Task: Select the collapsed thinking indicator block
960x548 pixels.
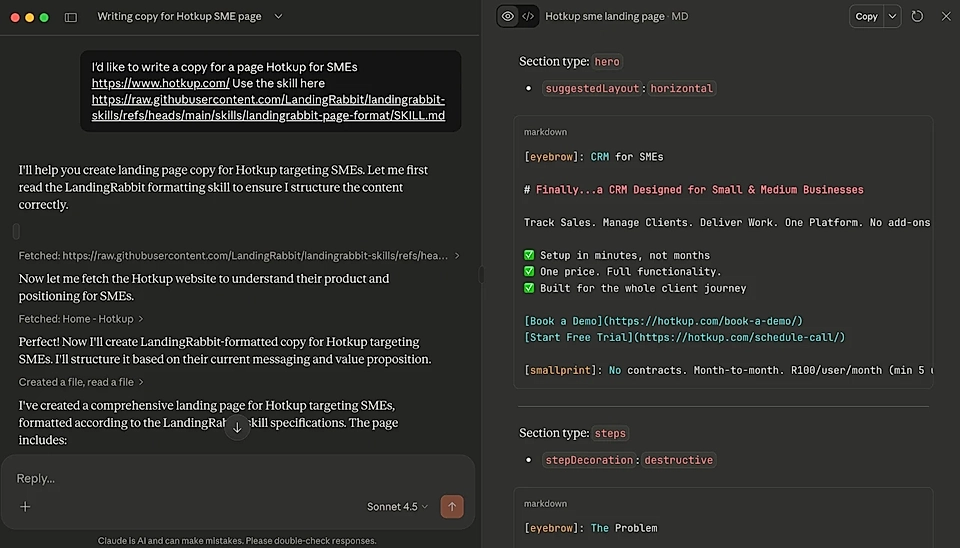Action: pyautogui.click(x=17, y=231)
